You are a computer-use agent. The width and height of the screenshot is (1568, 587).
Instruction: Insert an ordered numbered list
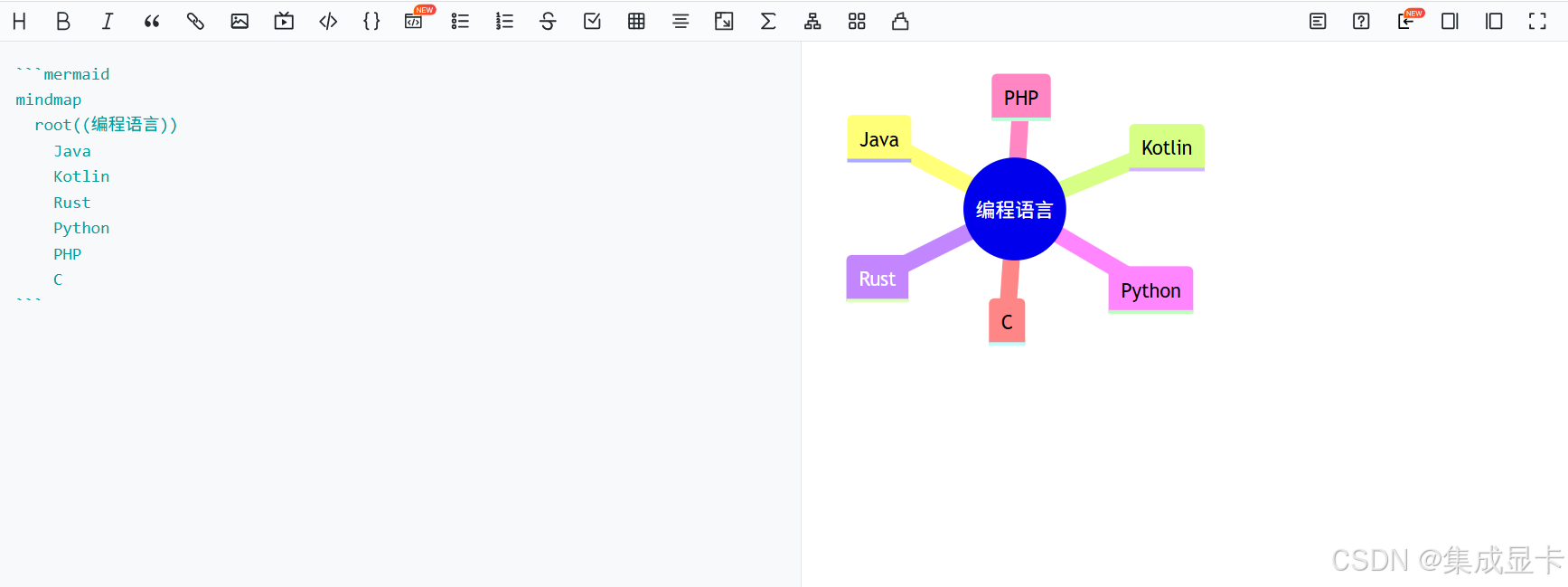(x=504, y=21)
